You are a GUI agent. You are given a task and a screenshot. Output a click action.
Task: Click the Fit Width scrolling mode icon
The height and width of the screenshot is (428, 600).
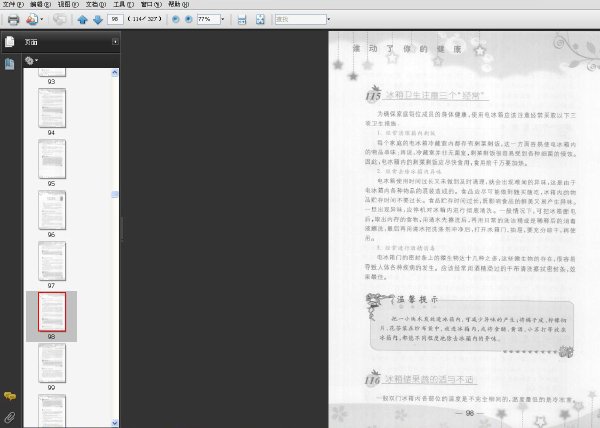coord(242,20)
